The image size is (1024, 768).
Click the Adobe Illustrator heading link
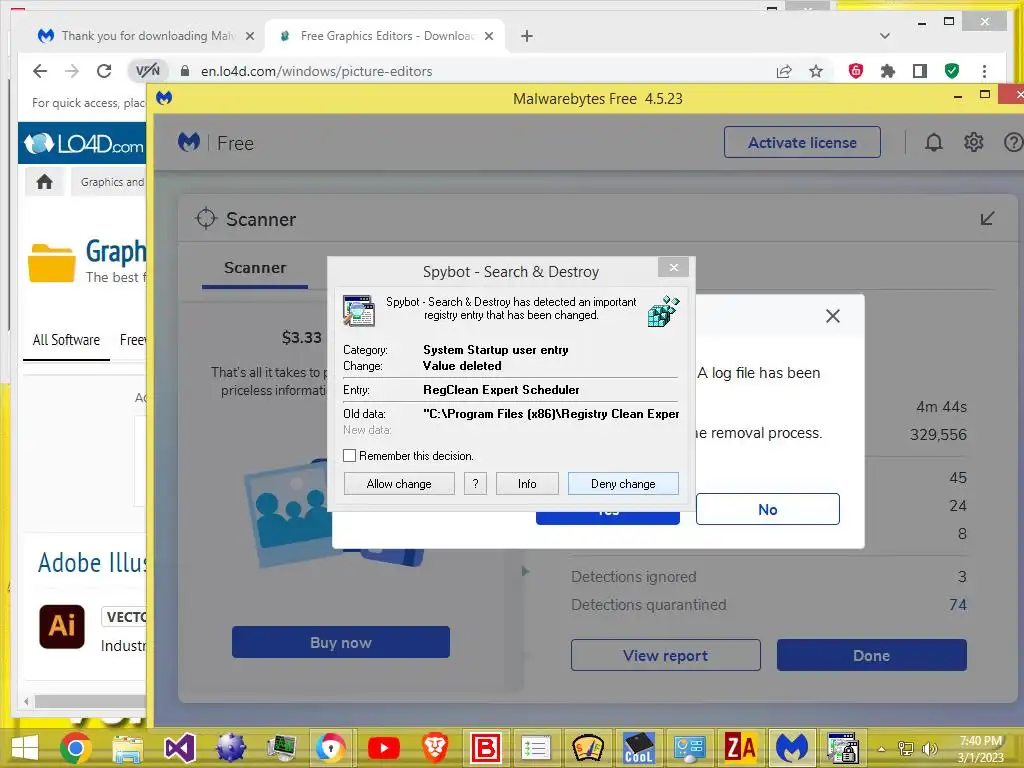pyautogui.click(x=92, y=563)
